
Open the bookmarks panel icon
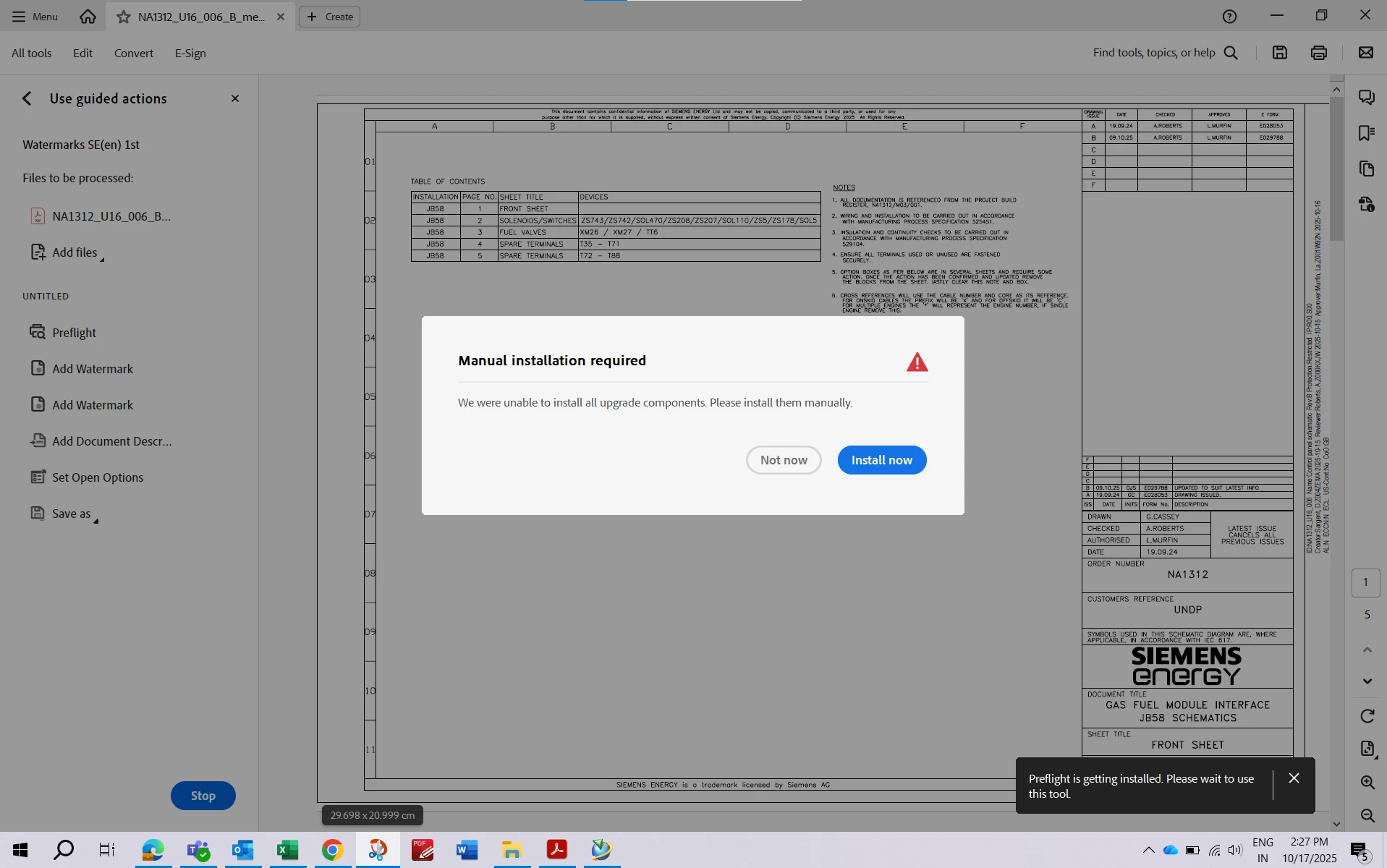1366,133
